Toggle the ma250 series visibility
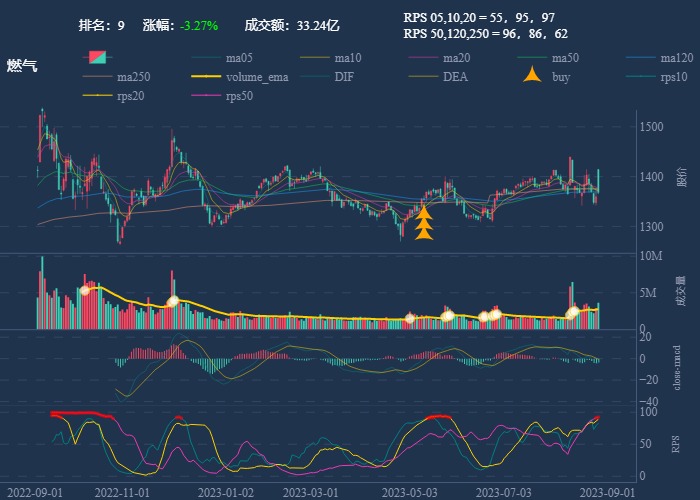 point(131,77)
